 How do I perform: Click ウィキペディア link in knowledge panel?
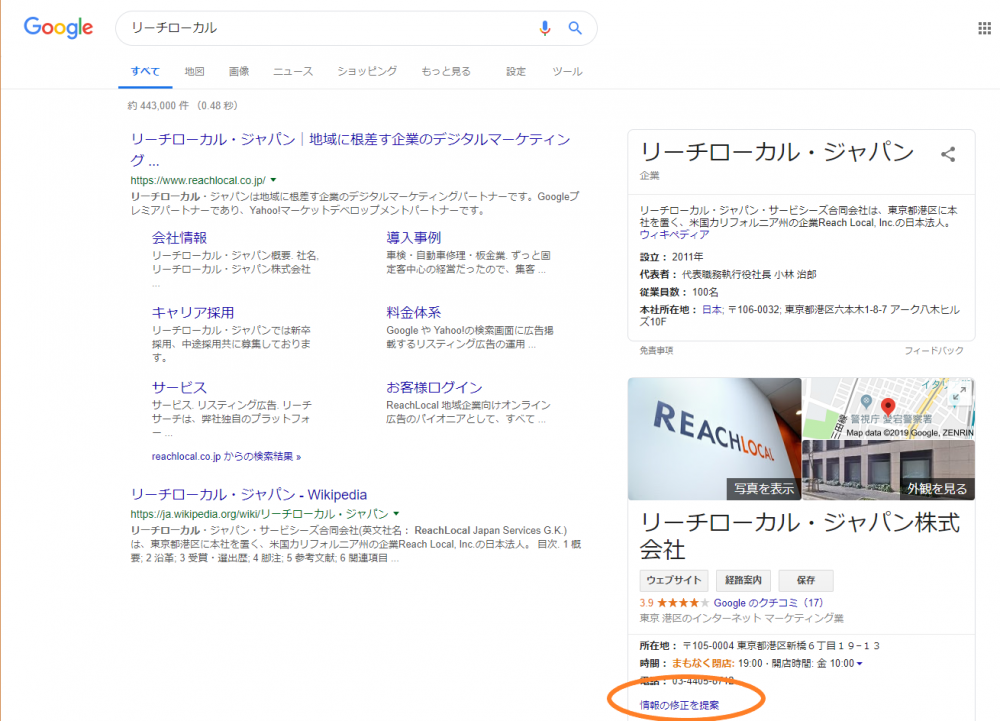tap(674, 235)
